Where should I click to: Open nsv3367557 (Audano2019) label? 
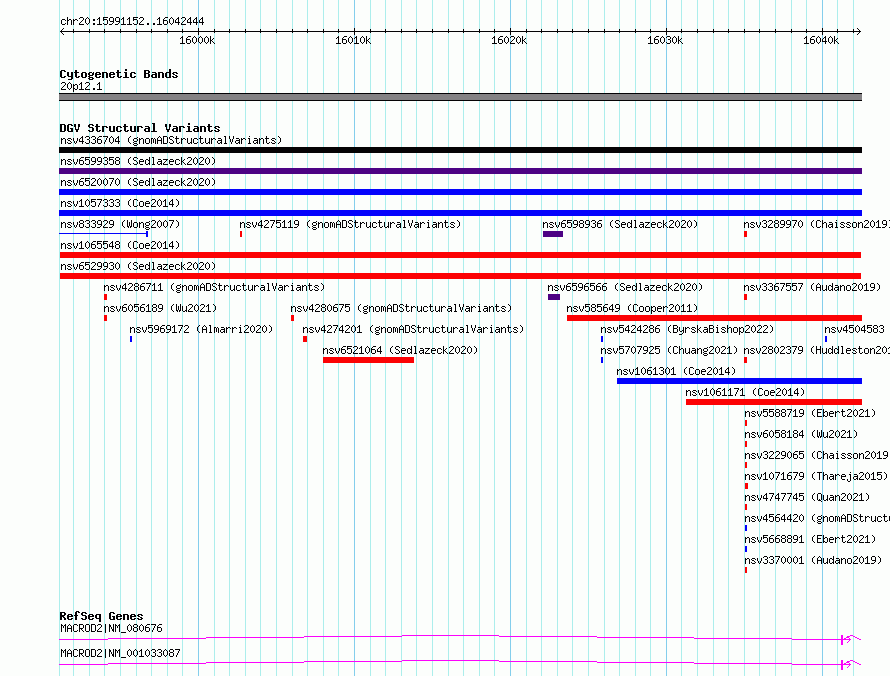pyautogui.click(x=812, y=287)
